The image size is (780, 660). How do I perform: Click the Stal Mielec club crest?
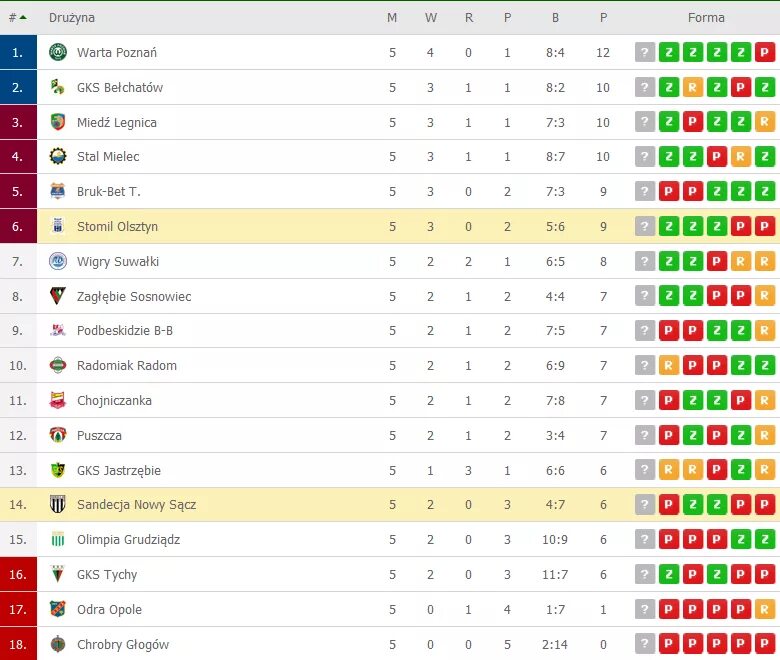[58, 157]
